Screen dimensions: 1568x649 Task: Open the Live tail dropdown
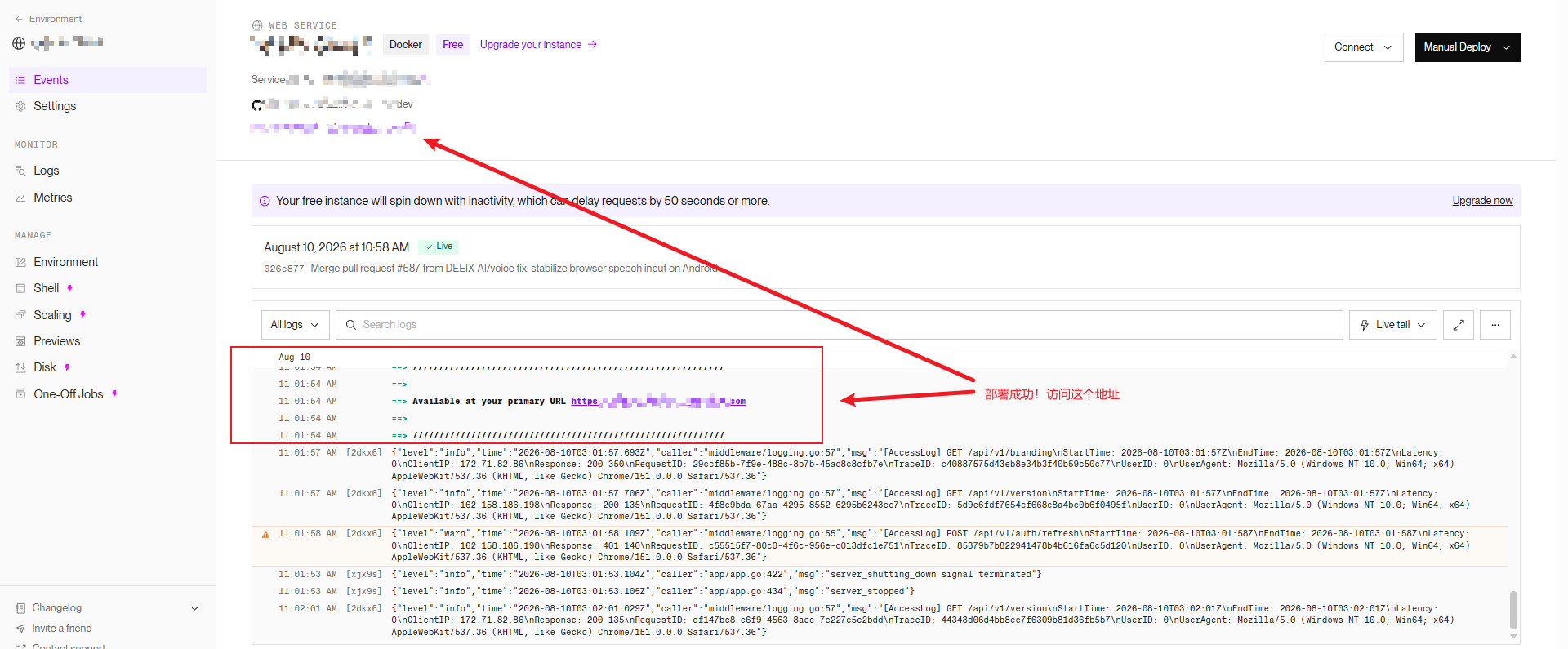(1393, 325)
